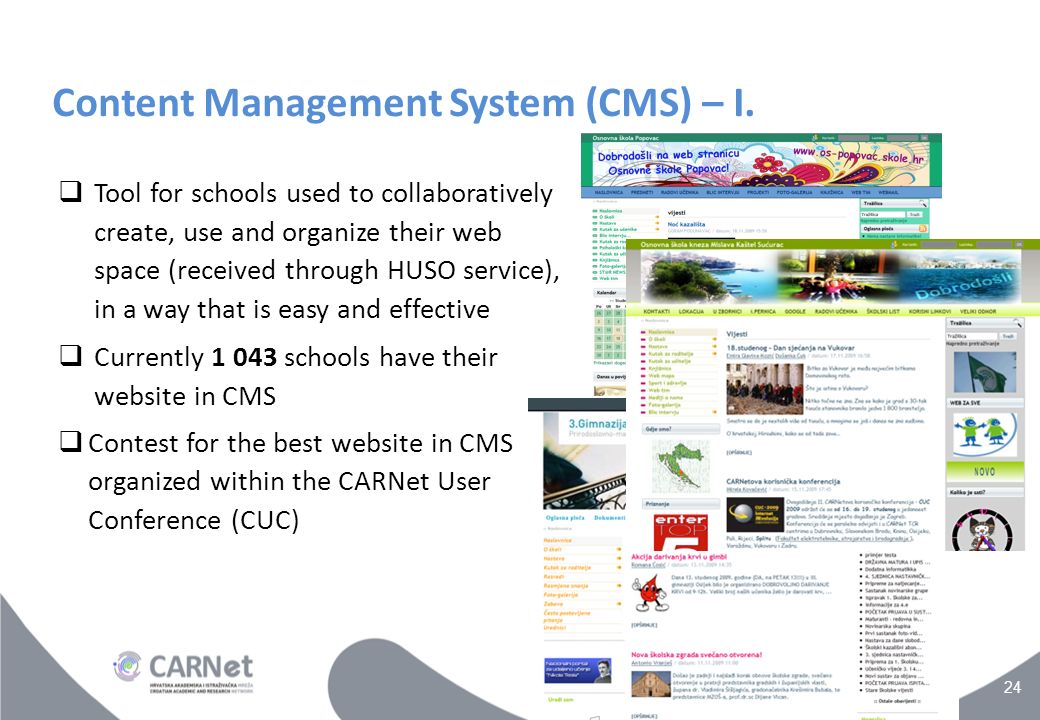This screenshot has height=720, width=1040.
Task: Click 'Ostale obavijesti' link below list
Action: 899,701
